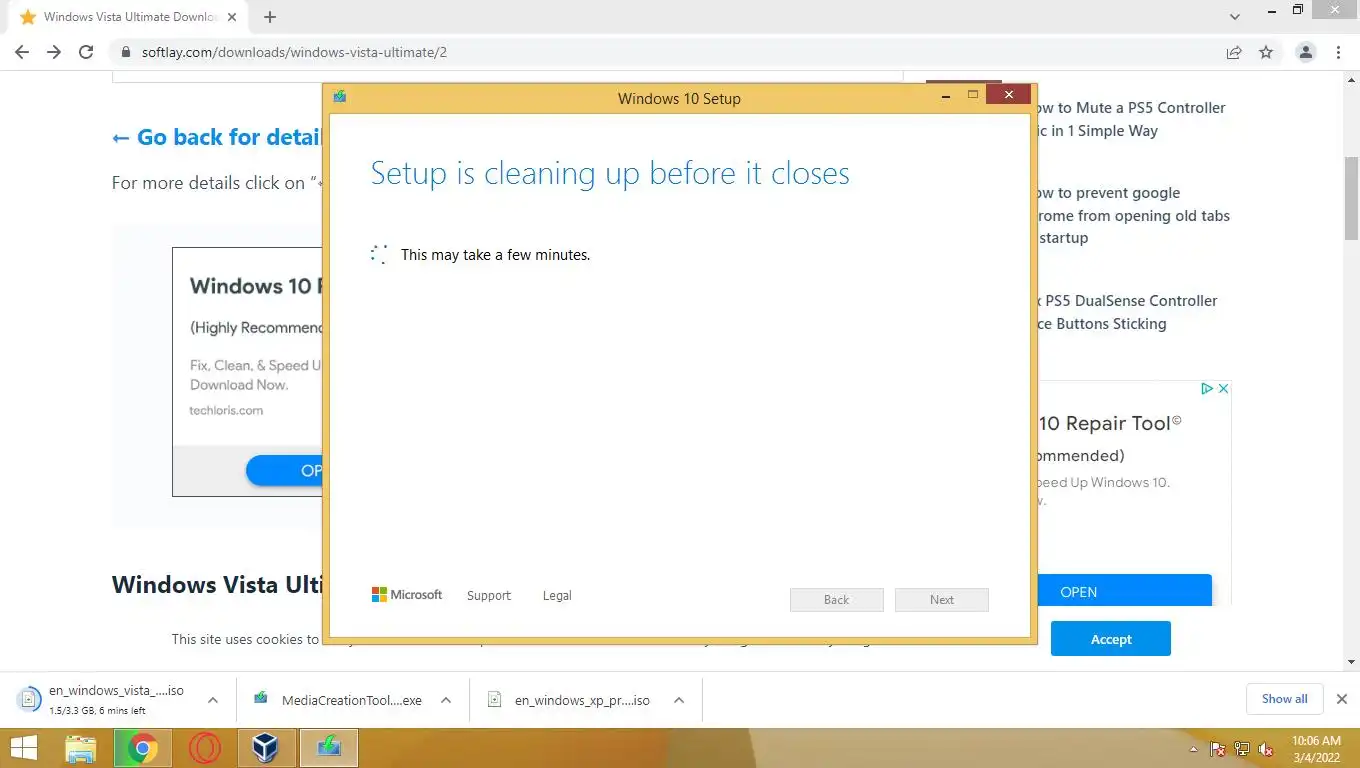Reload the softlay page
1360x768 pixels.
pyautogui.click(x=86, y=52)
